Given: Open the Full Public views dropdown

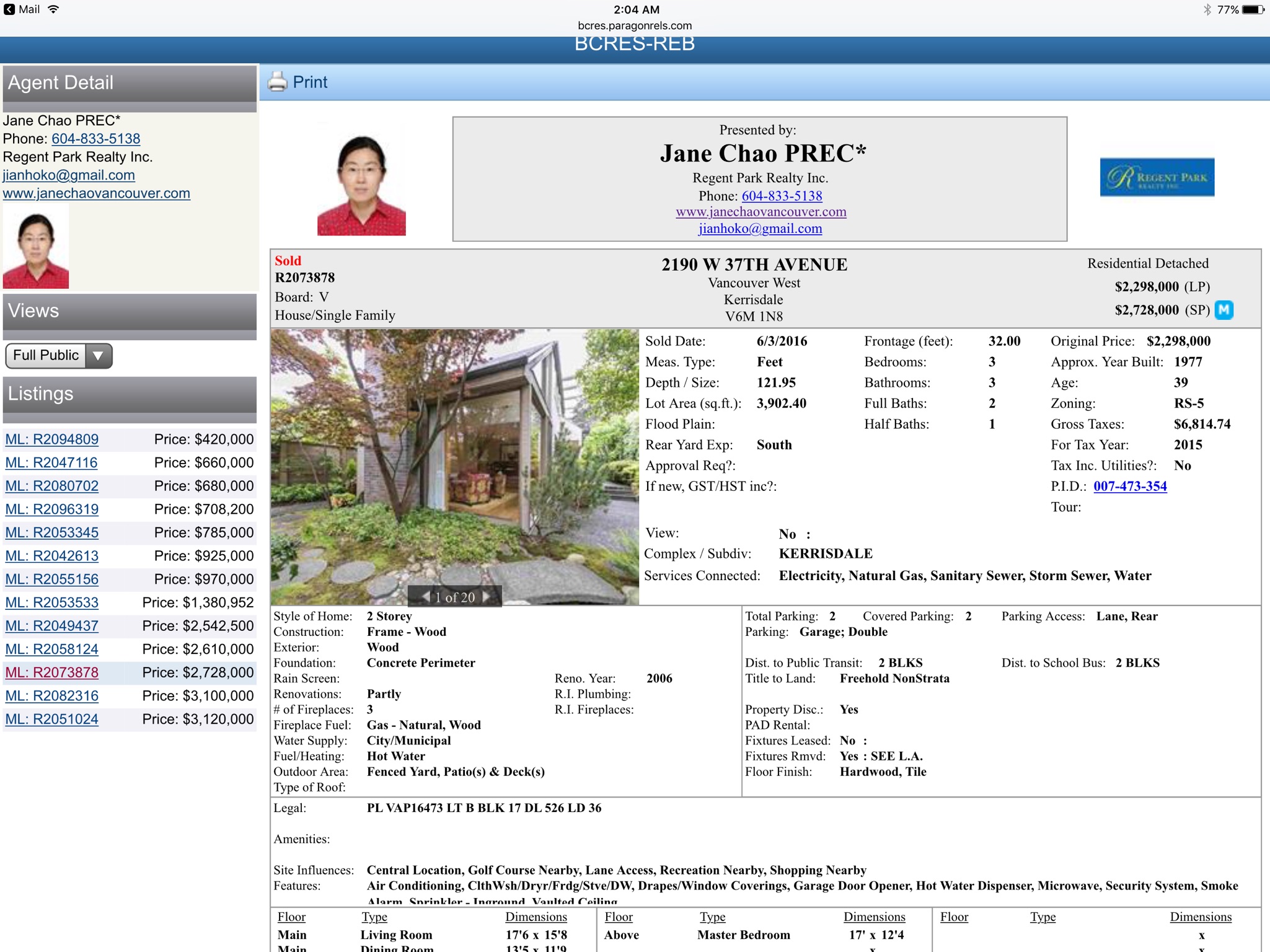Looking at the screenshot, I should tap(46, 356).
